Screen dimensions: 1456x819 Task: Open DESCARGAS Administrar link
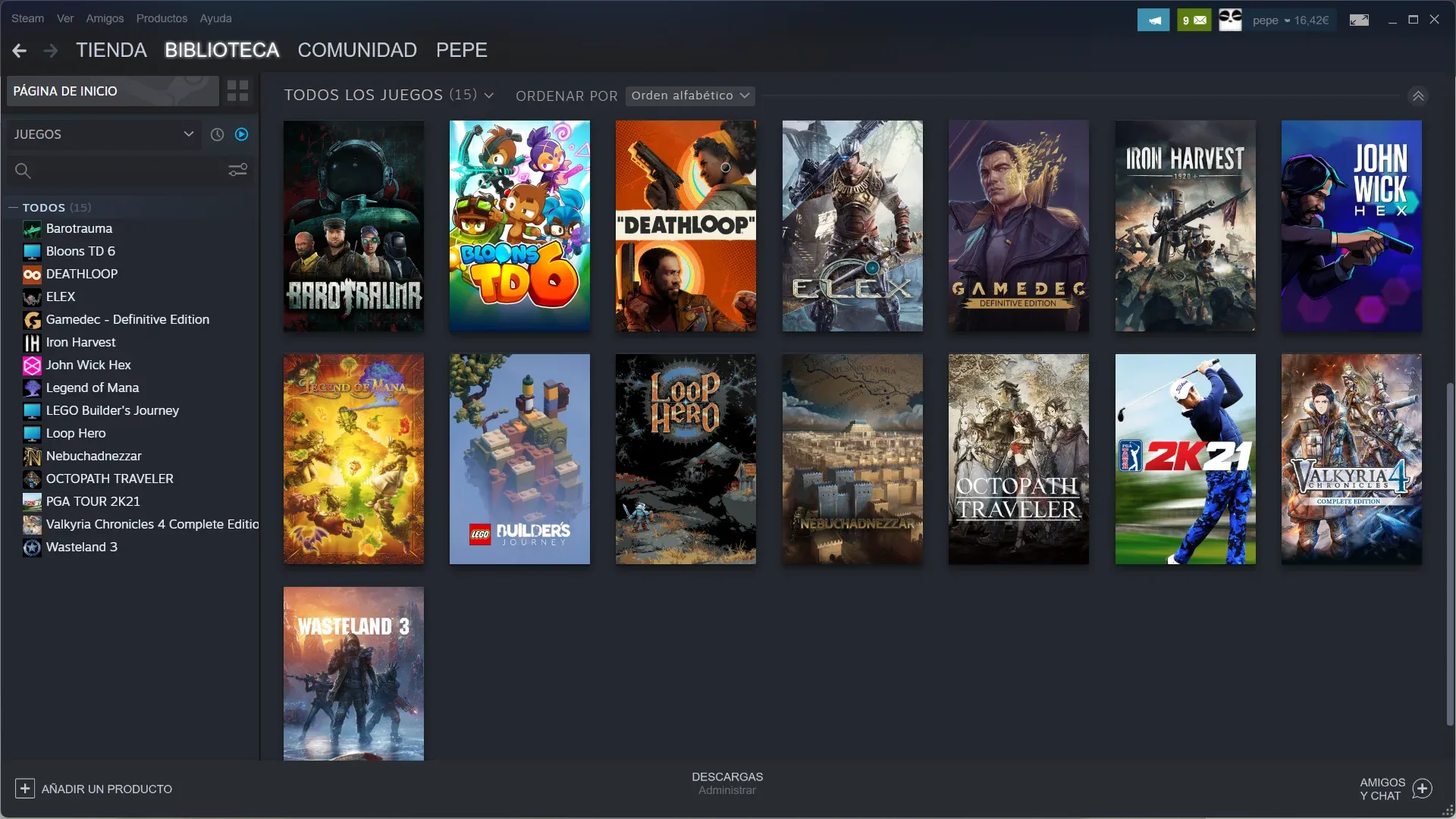(x=727, y=783)
